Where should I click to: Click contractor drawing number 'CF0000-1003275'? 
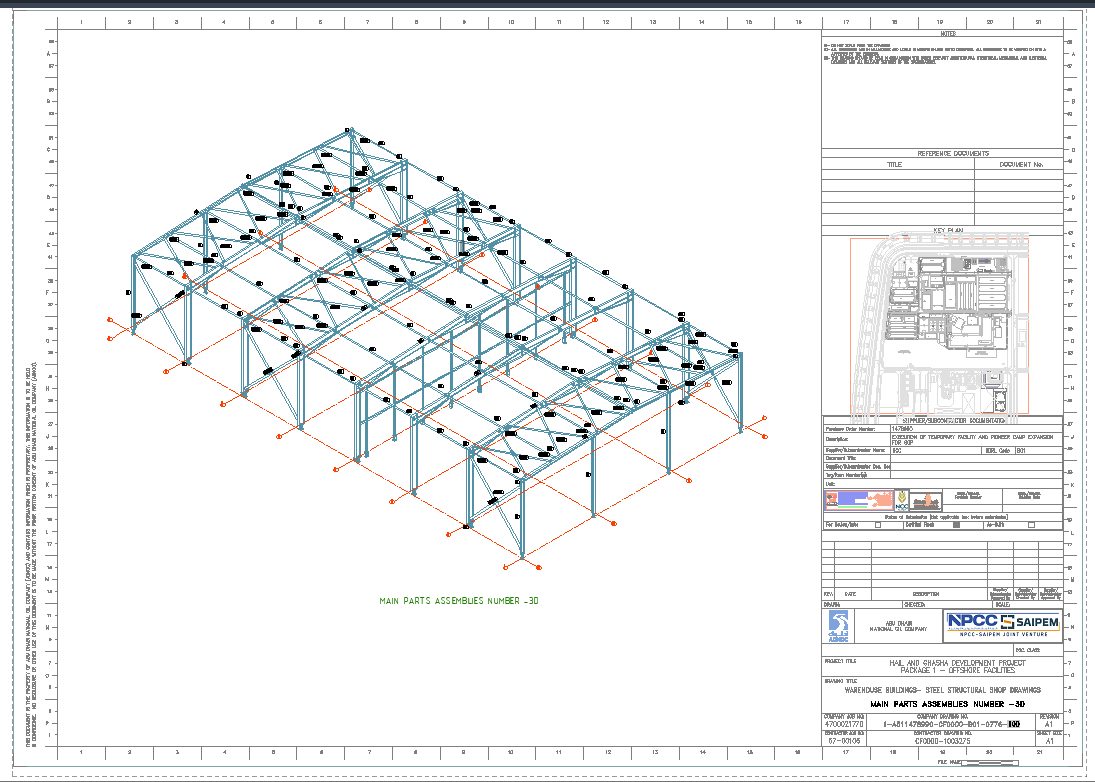click(x=943, y=742)
